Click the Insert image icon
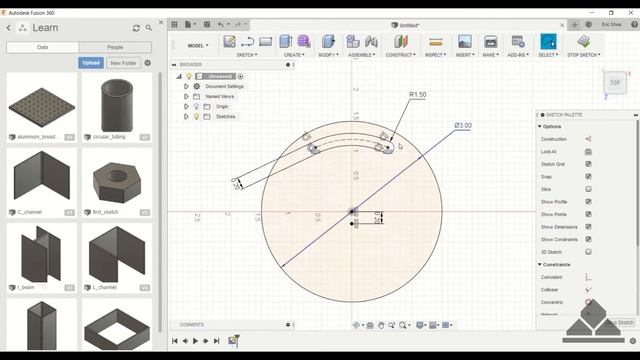 464,42
